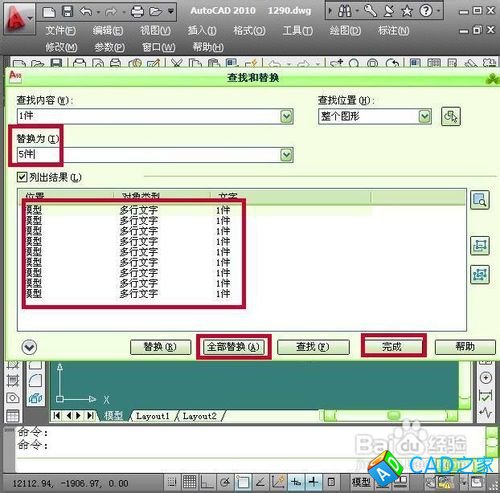This screenshot has width=500, height=493.
Task: Open the 替换为 history dropdown arrow
Action: click(x=287, y=155)
